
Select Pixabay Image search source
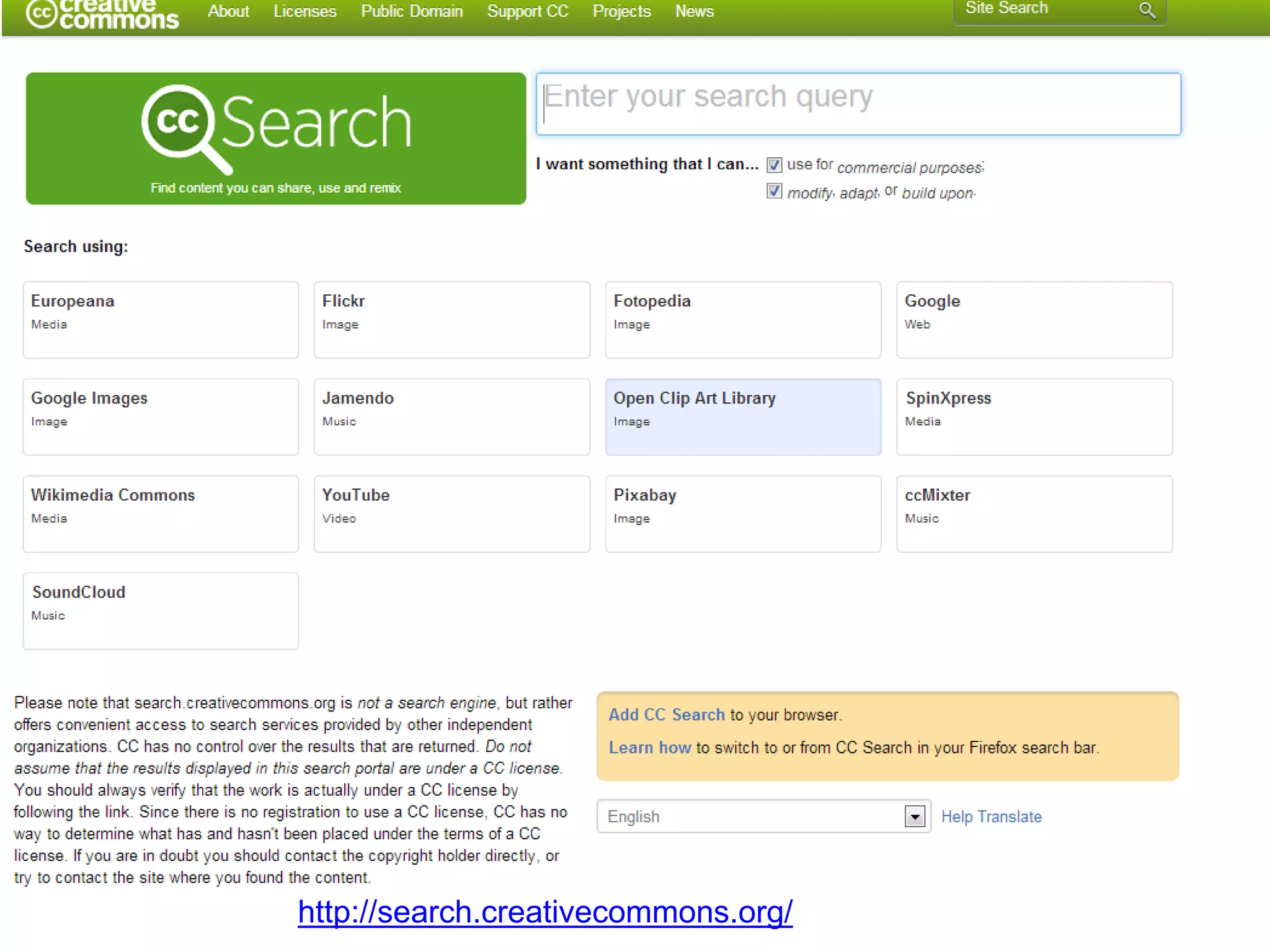744,514
